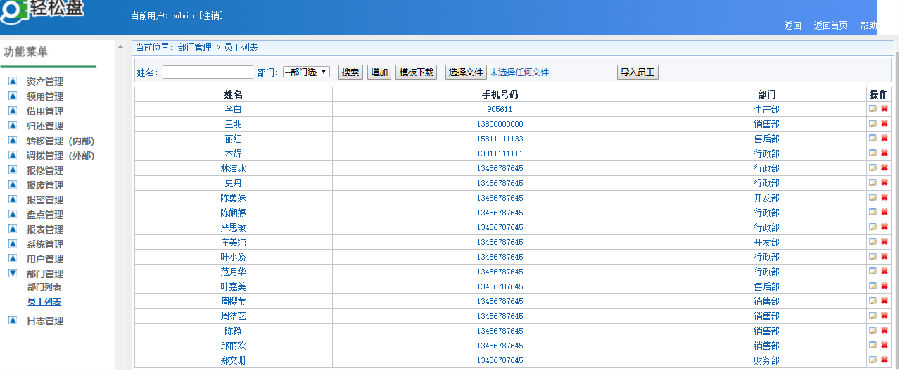
Task: Delete the 叶小芬 employee row
Action: 884,256
